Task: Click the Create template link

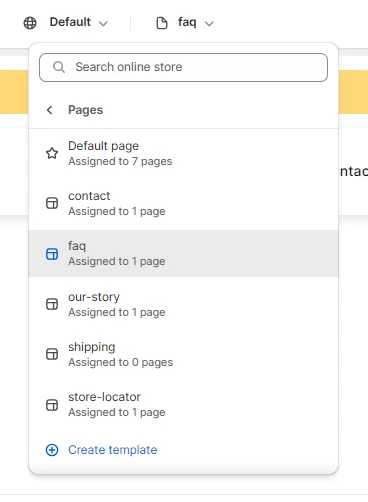Action: [x=113, y=450]
